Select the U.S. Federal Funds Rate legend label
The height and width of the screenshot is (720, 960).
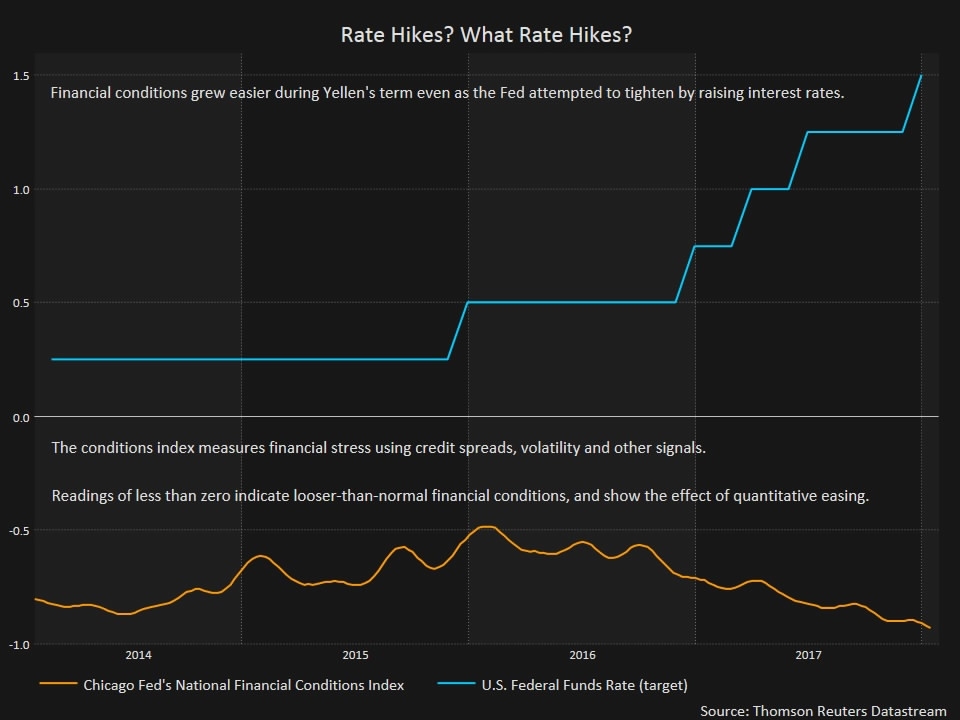pos(584,685)
